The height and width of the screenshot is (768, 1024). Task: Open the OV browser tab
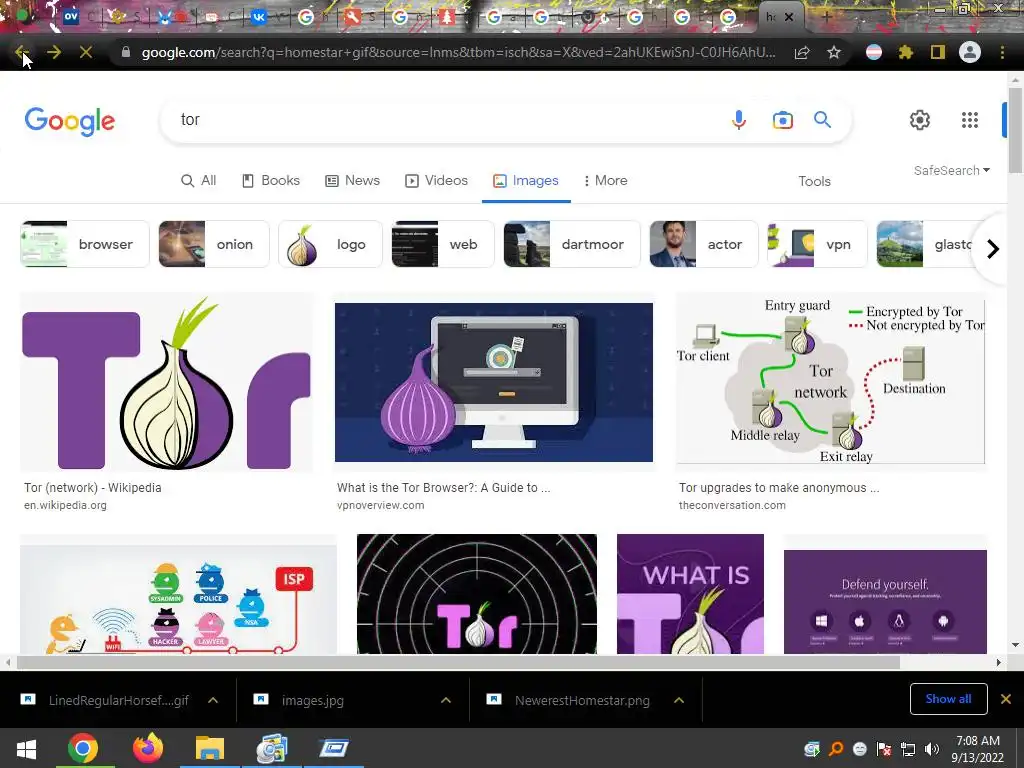71,17
